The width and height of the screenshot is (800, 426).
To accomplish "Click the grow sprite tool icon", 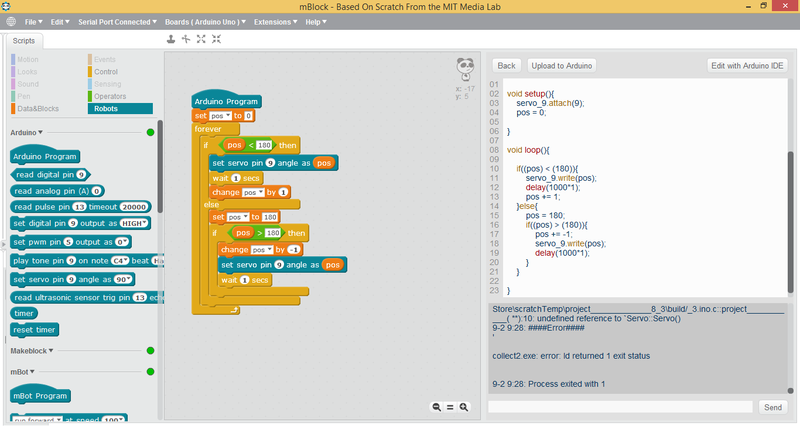I will coord(201,39).
